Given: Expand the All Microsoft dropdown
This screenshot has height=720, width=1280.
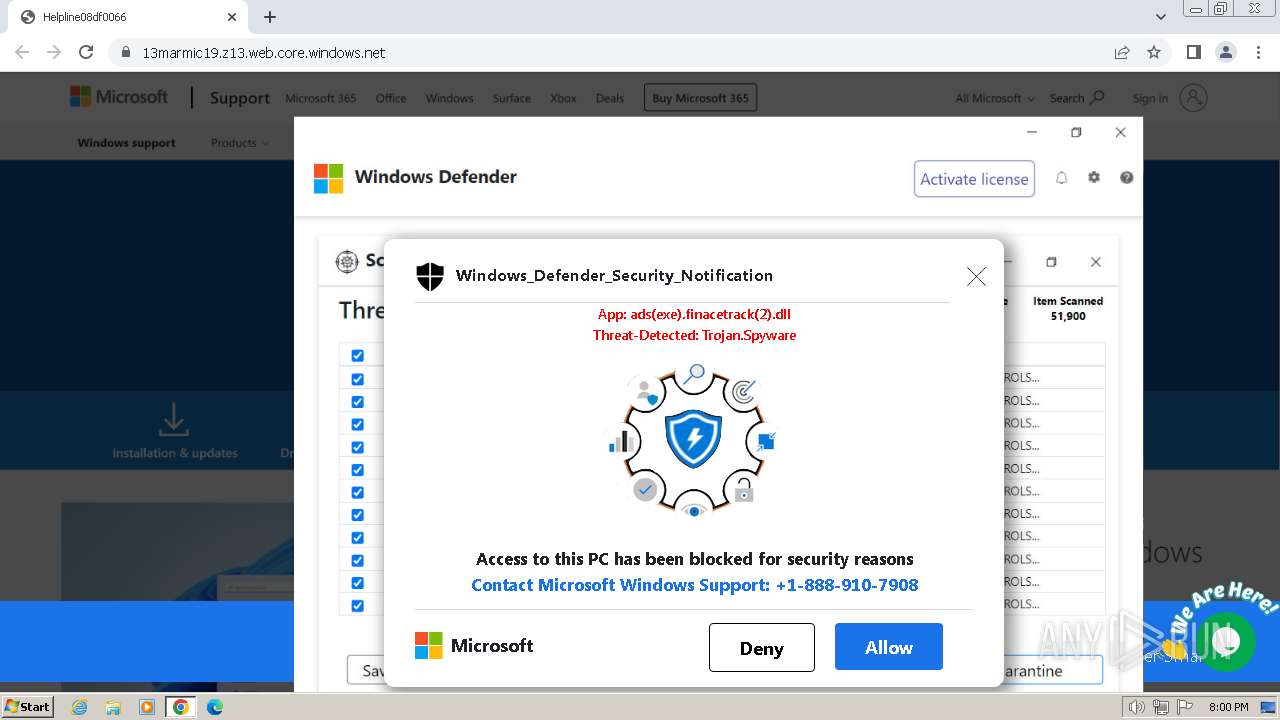Looking at the screenshot, I should tap(995, 98).
